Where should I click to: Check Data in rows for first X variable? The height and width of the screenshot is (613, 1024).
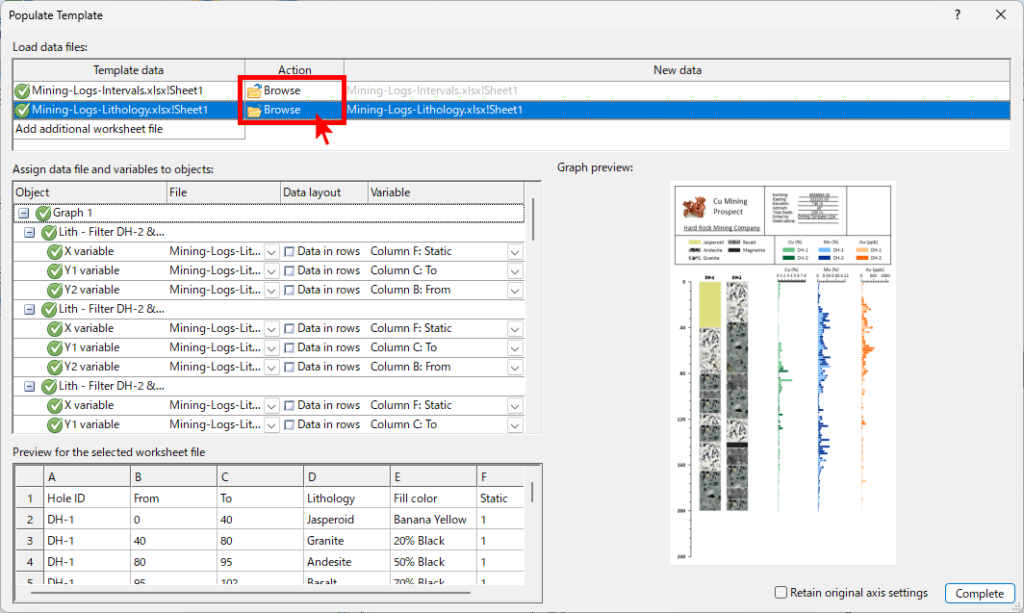288,251
